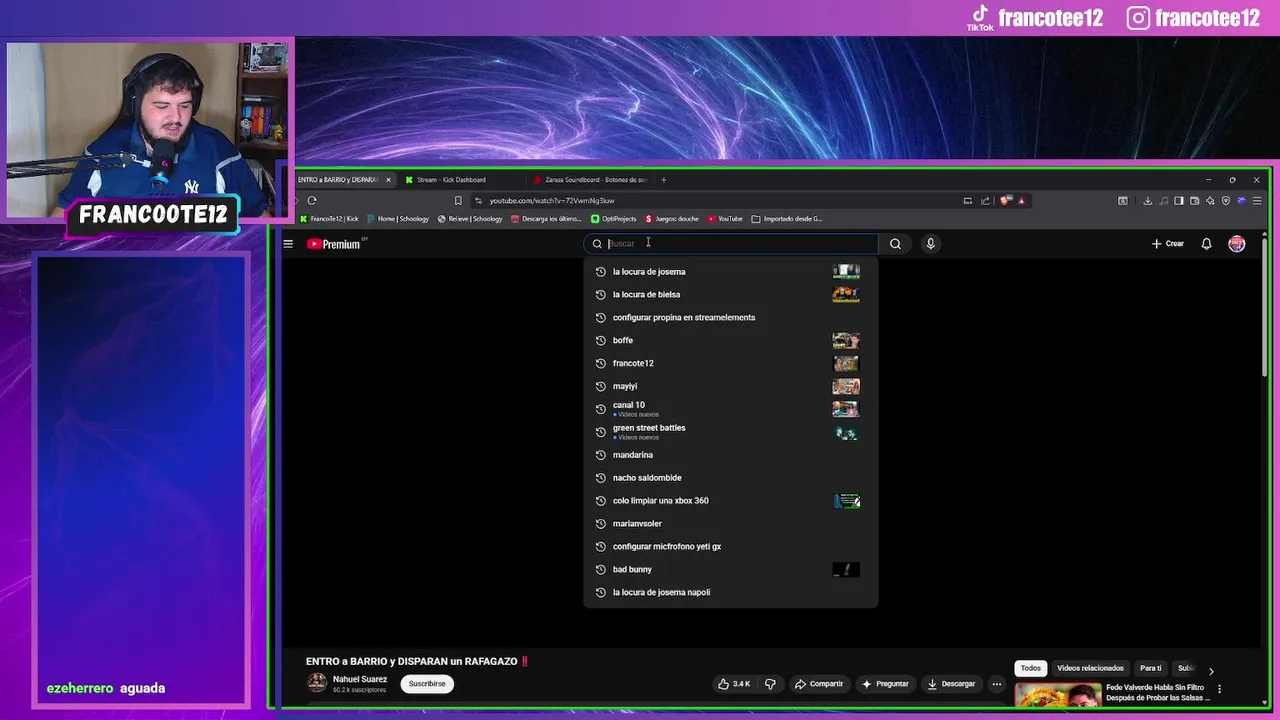Image resolution: width=1280 pixels, height=720 pixels.
Task: Open the Crear button
Action: (1167, 244)
